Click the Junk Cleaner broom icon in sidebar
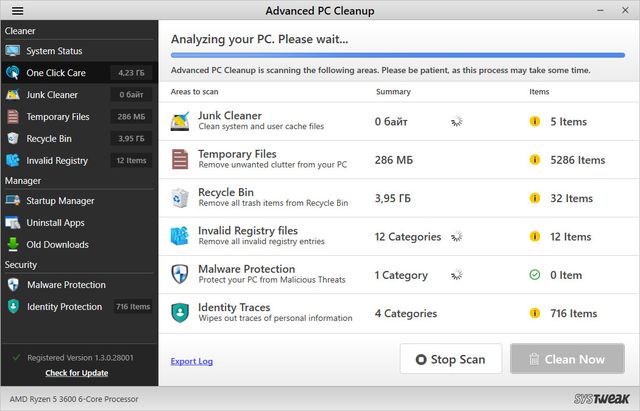 [x=13, y=95]
